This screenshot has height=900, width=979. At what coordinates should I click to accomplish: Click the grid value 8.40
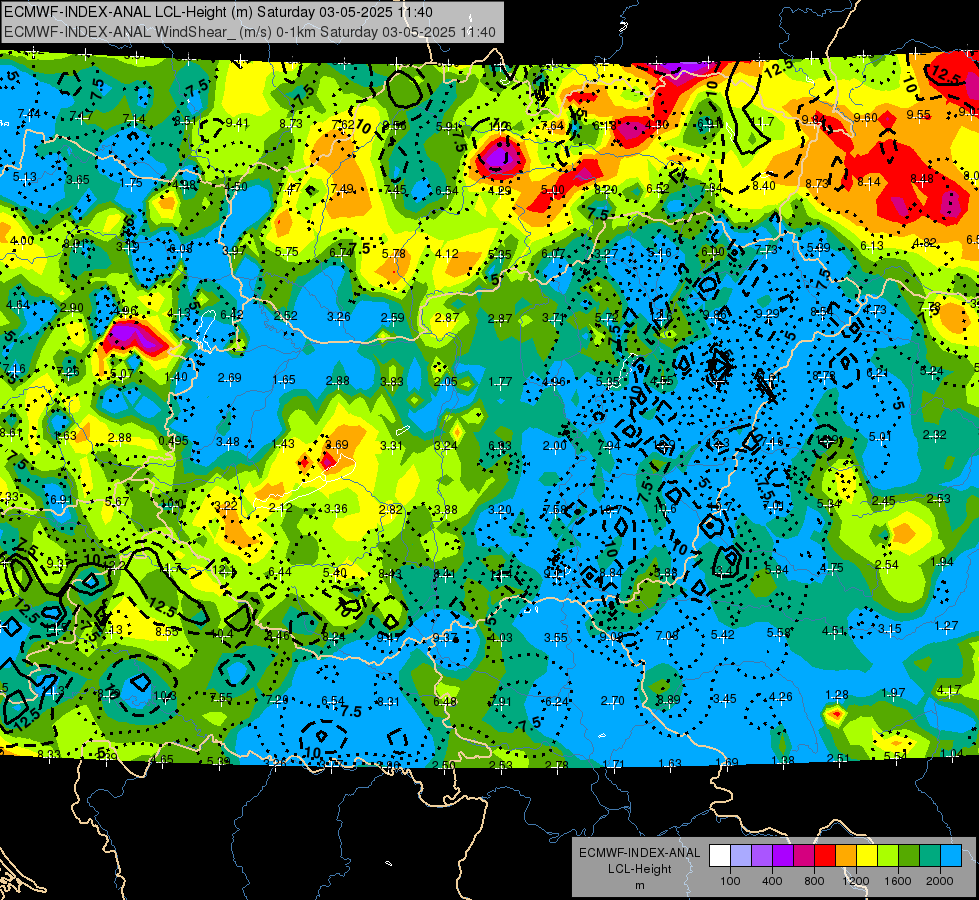763,185
